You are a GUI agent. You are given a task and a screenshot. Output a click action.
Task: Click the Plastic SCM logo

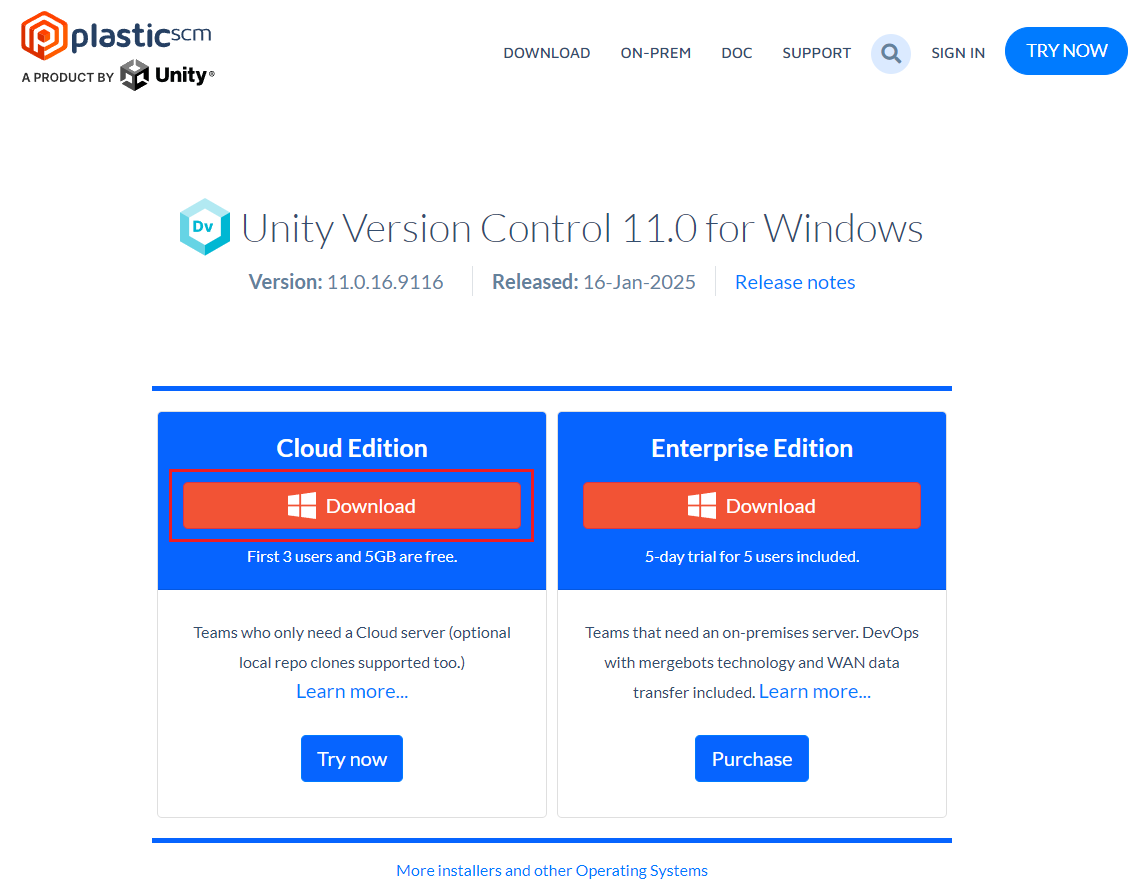point(117,35)
